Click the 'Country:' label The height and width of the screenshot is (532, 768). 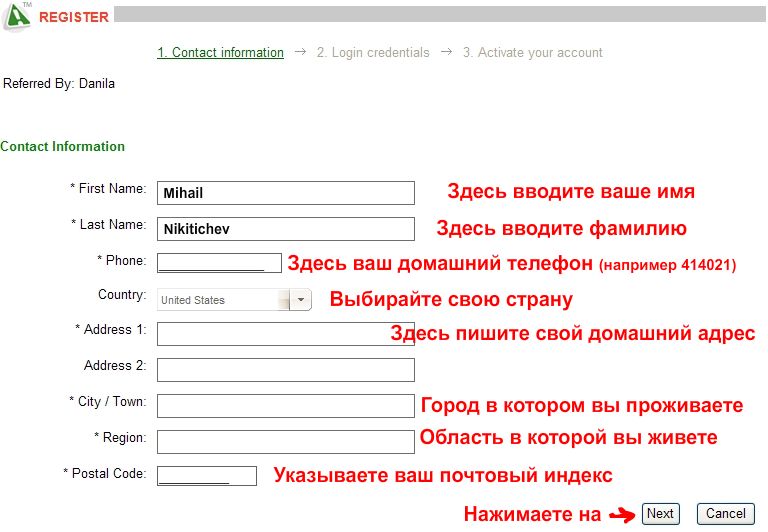[x=122, y=294]
